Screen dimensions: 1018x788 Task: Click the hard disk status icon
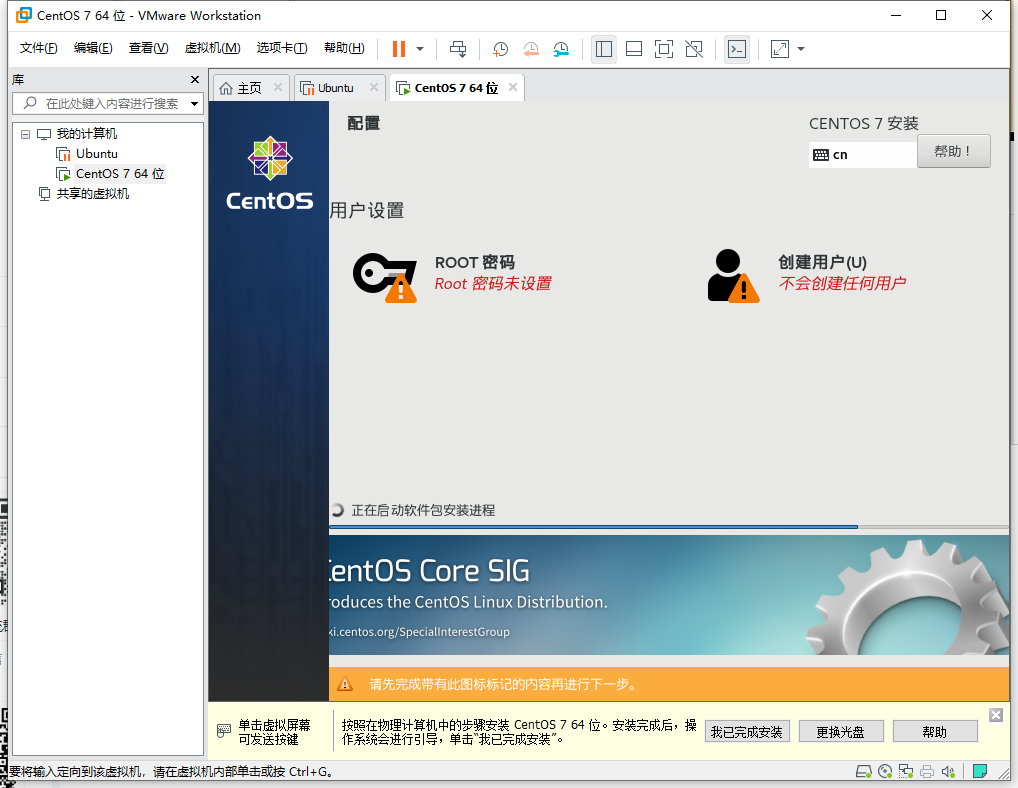[863, 772]
